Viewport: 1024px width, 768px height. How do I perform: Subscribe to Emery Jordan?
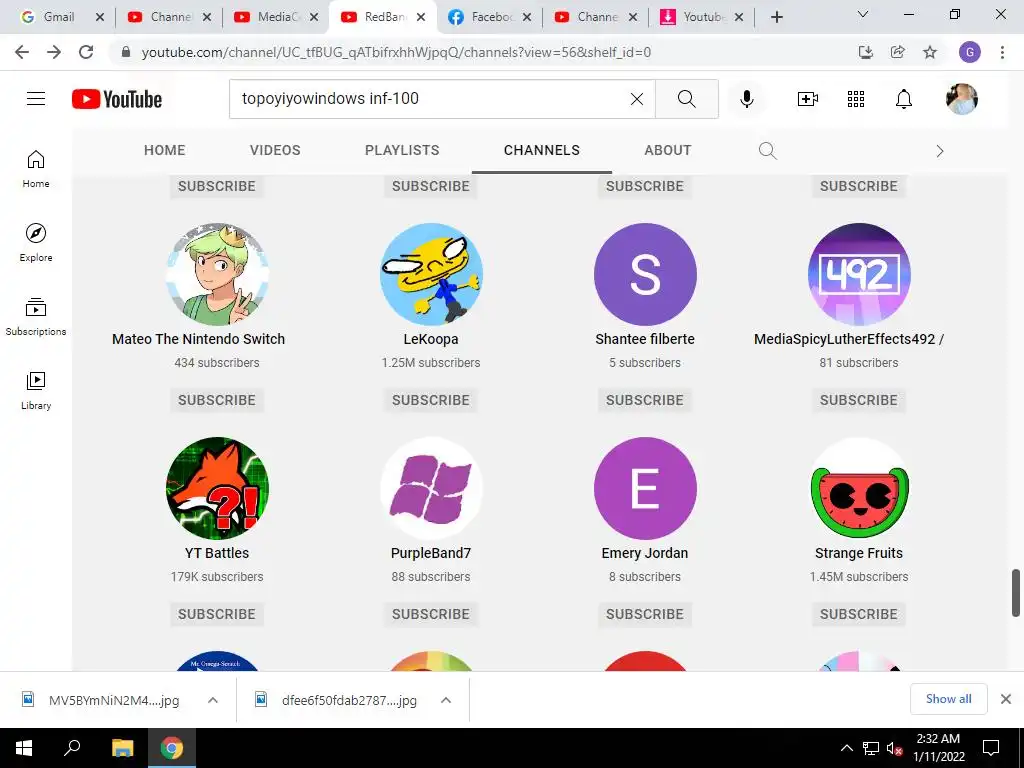(645, 615)
